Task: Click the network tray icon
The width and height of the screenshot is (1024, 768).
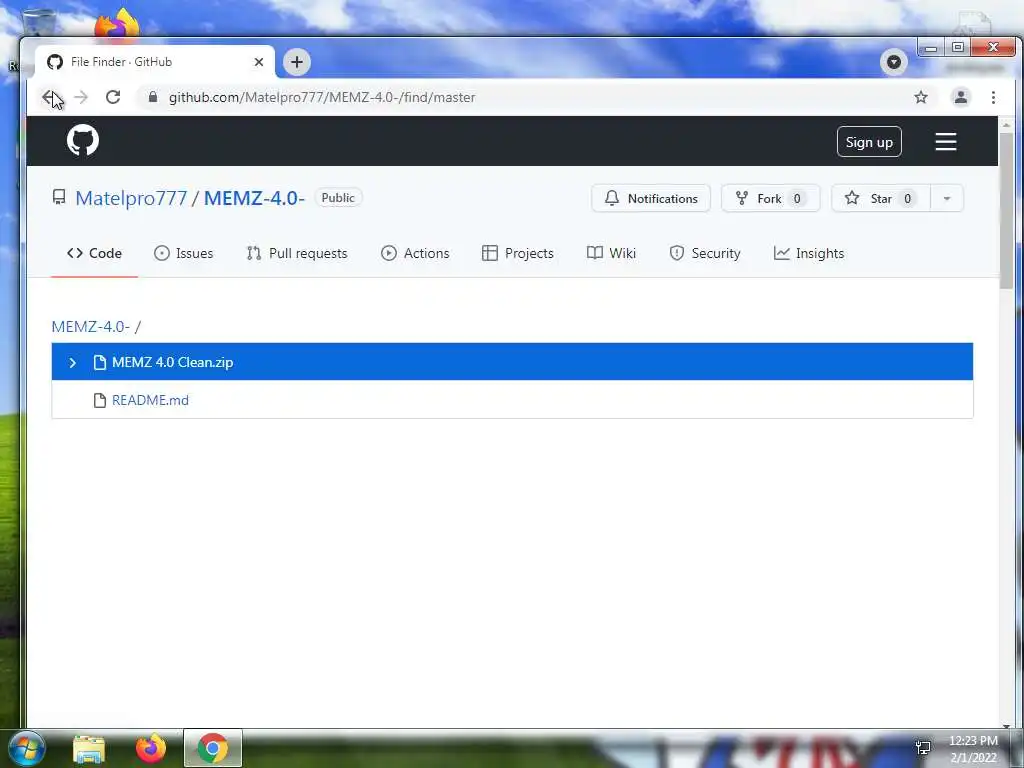Action: pos(923,748)
